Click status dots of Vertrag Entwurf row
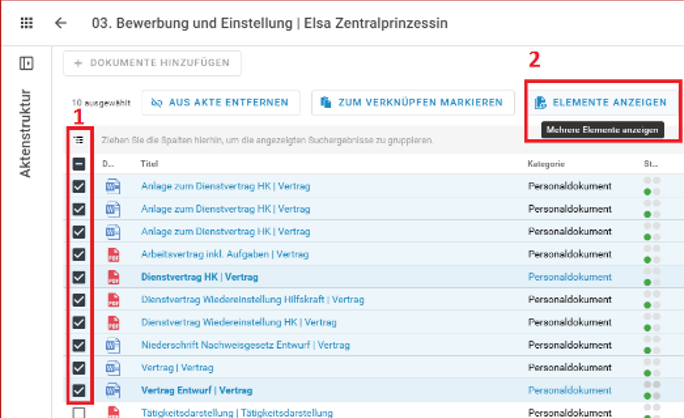This screenshot has width=684, height=418. pyautogui.click(x=652, y=391)
